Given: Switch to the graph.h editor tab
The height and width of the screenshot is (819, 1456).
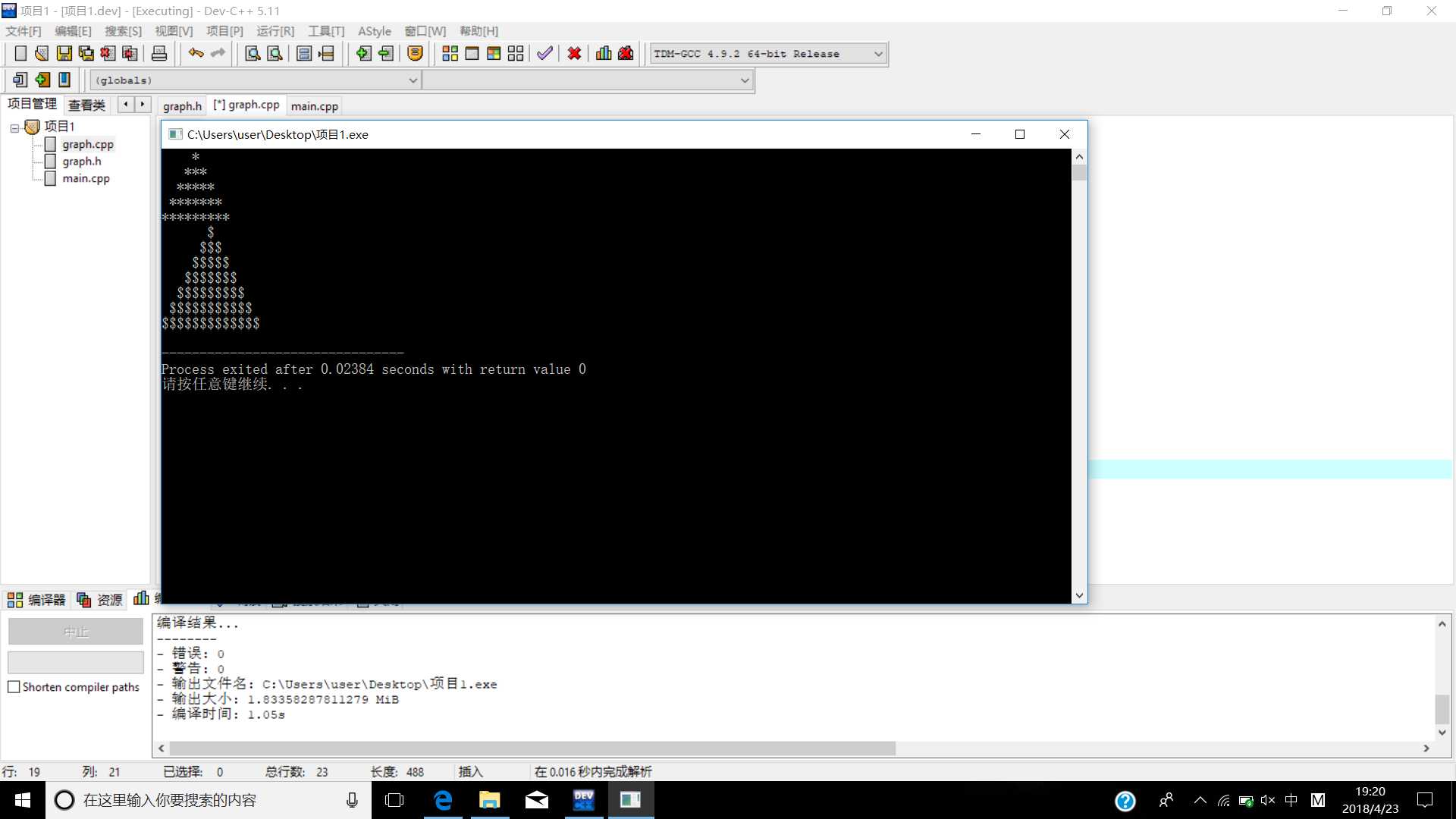Looking at the screenshot, I should pyautogui.click(x=182, y=106).
